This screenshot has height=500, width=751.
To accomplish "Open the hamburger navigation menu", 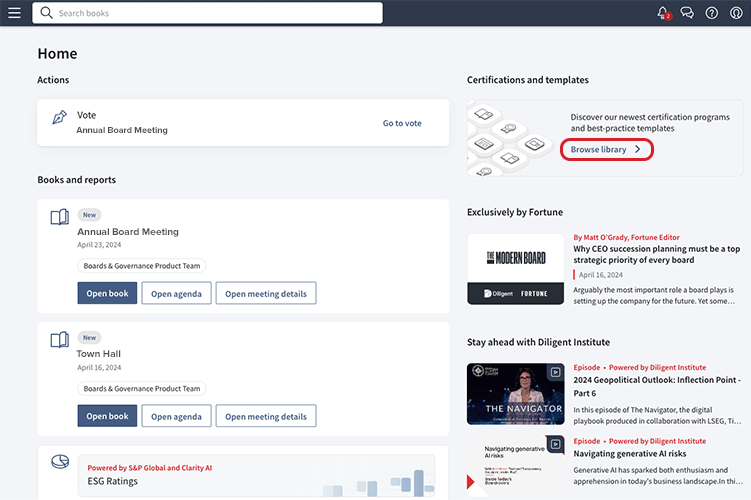I will tap(14, 13).
